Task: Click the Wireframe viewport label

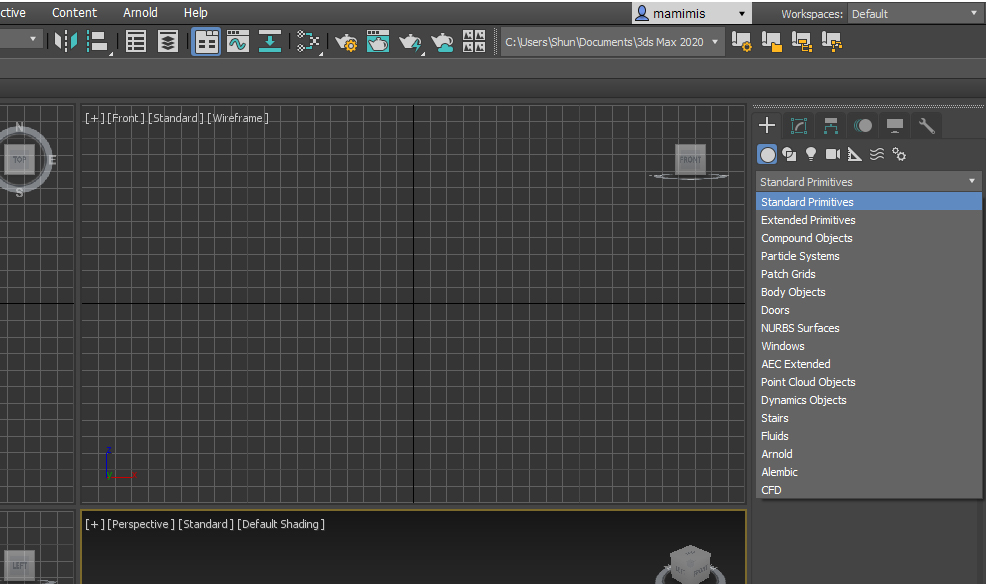Action: [238, 118]
